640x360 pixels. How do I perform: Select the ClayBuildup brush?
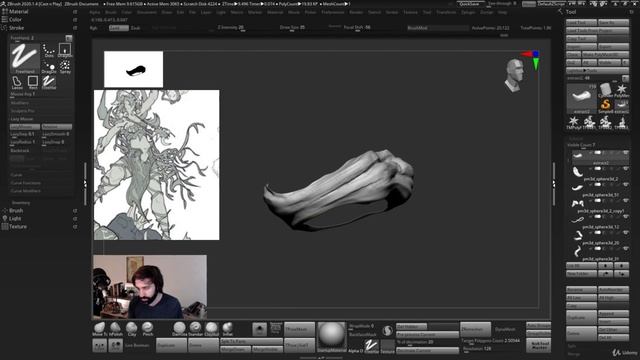coord(211,329)
